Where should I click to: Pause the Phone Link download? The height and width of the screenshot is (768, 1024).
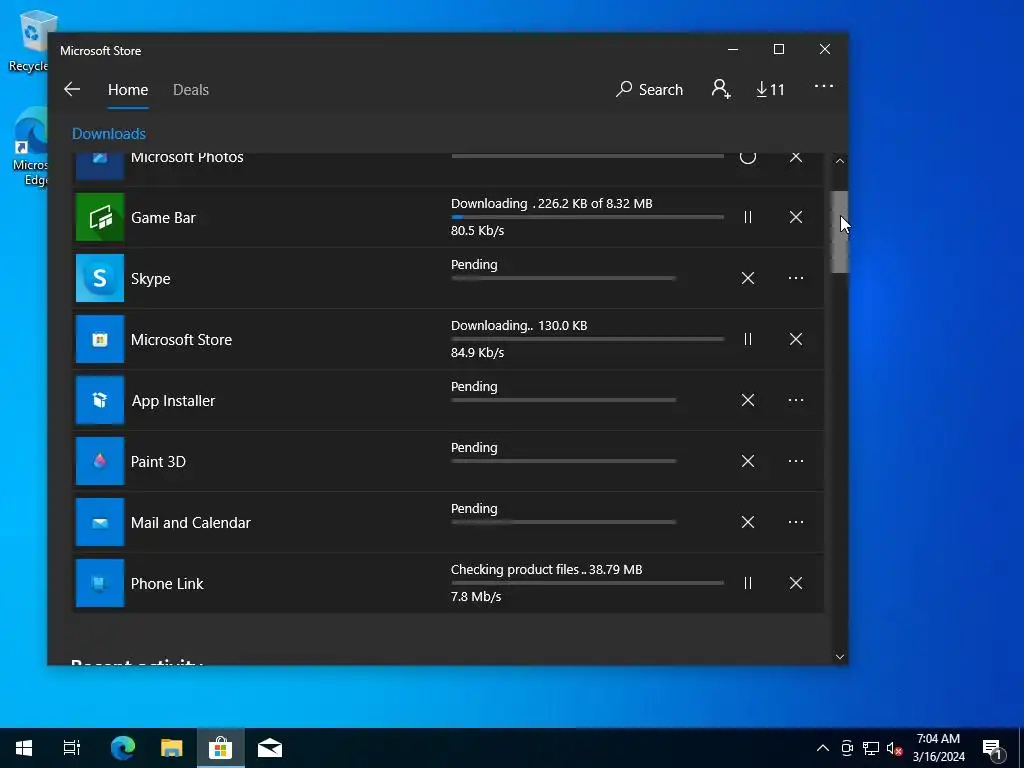[748, 583]
